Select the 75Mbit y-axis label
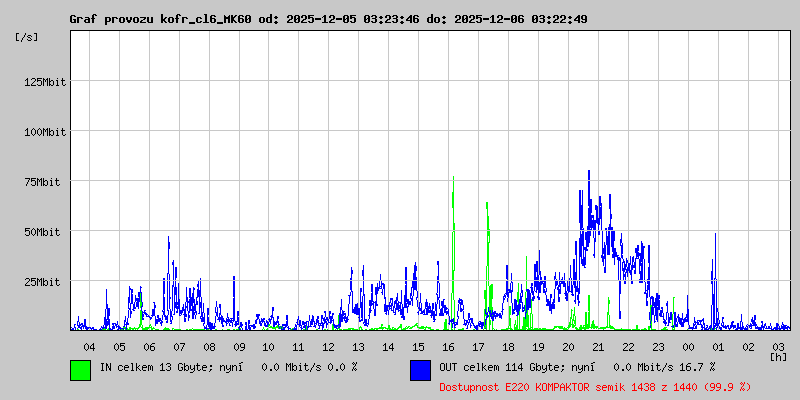800x400 pixels. coord(43,182)
